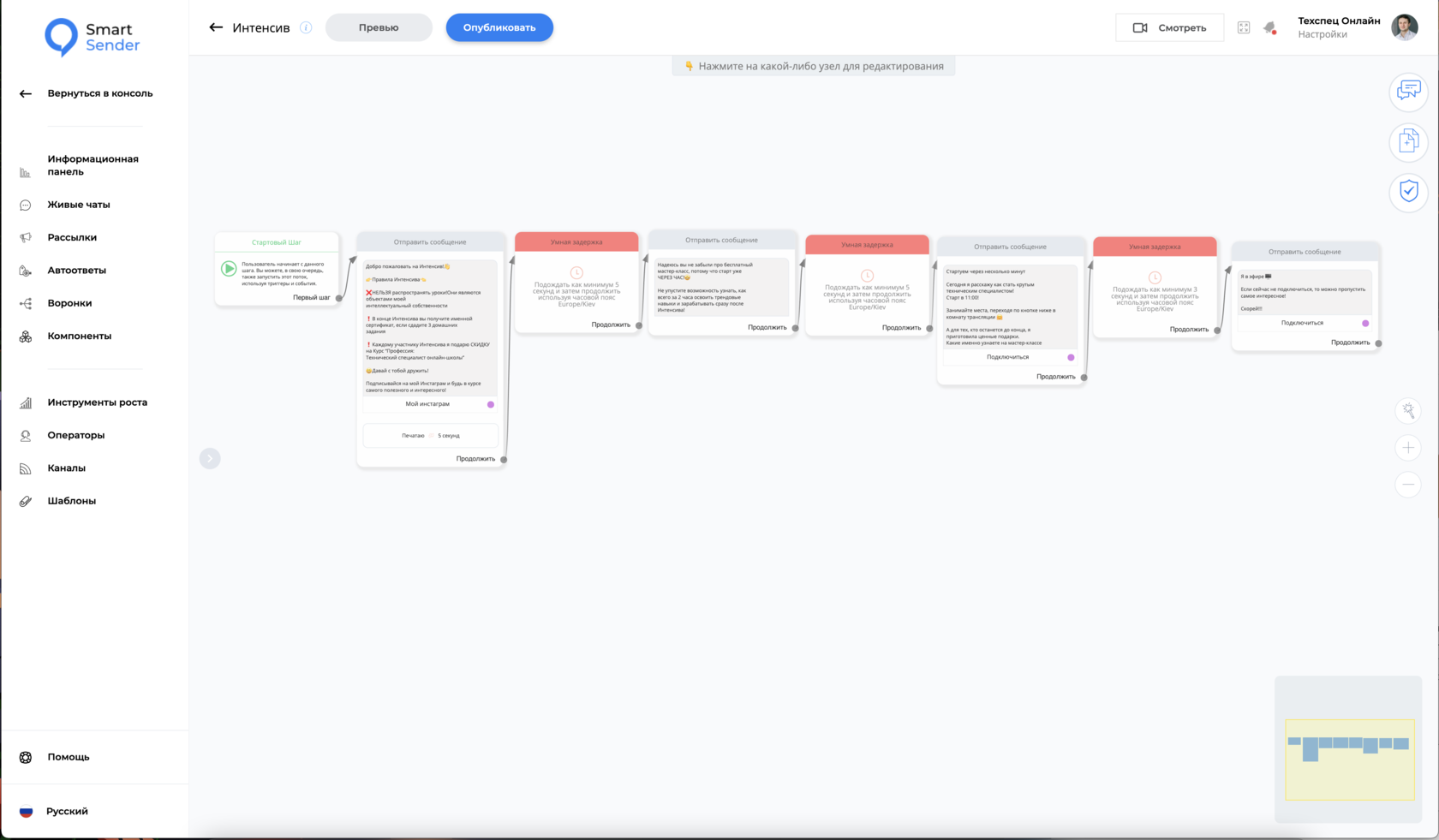This screenshot has width=1439, height=840.
Task: Open the chat bubbles icon on right
Action: (x=1408, y=91)
